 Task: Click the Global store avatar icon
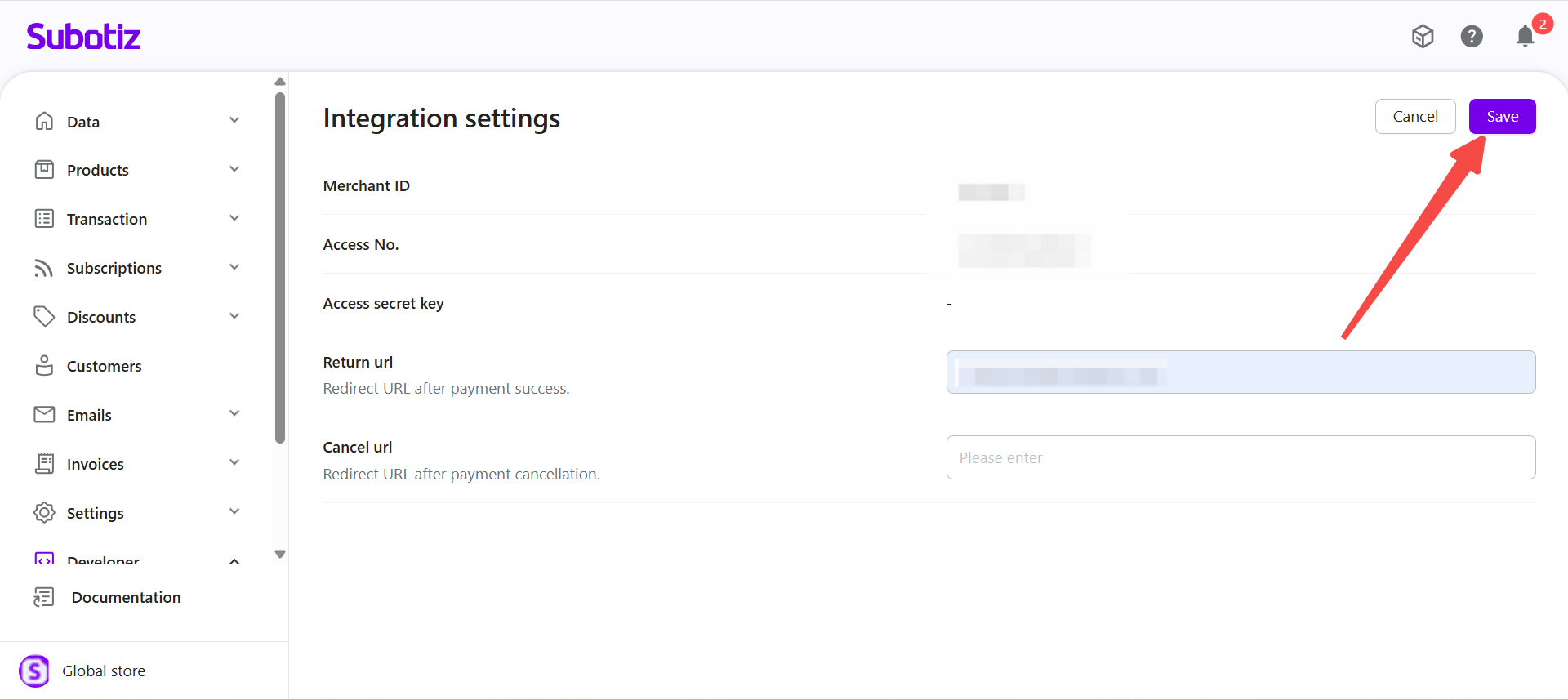coord(34,671)
